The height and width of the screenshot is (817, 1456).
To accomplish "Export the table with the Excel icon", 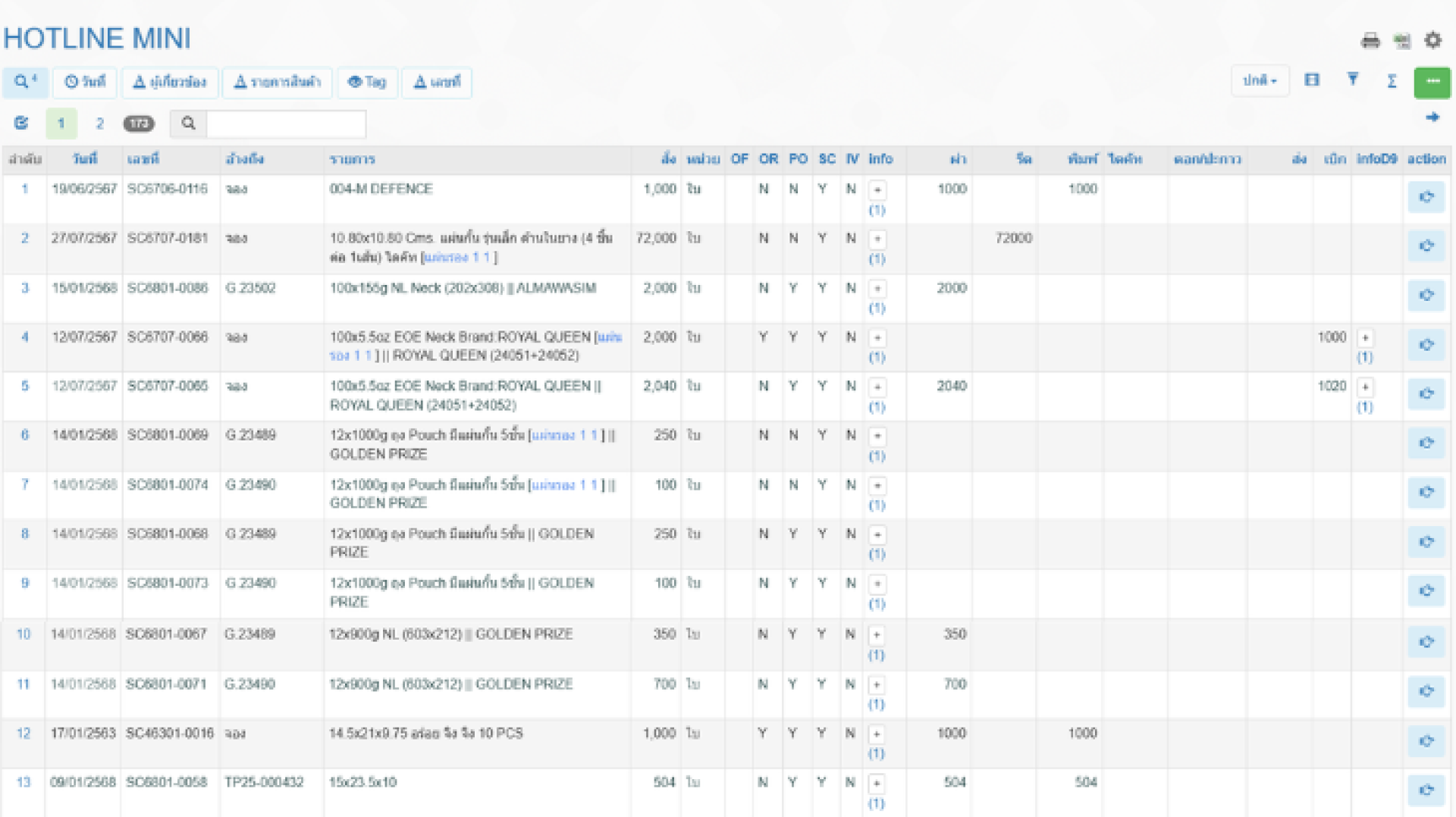I will tap(1401, 41).
